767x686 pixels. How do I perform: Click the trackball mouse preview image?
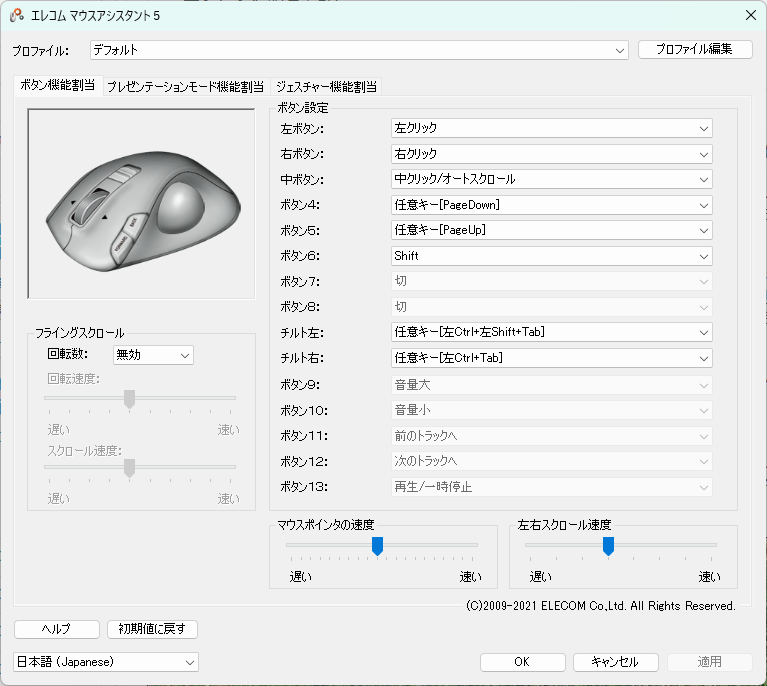[141, 204]
